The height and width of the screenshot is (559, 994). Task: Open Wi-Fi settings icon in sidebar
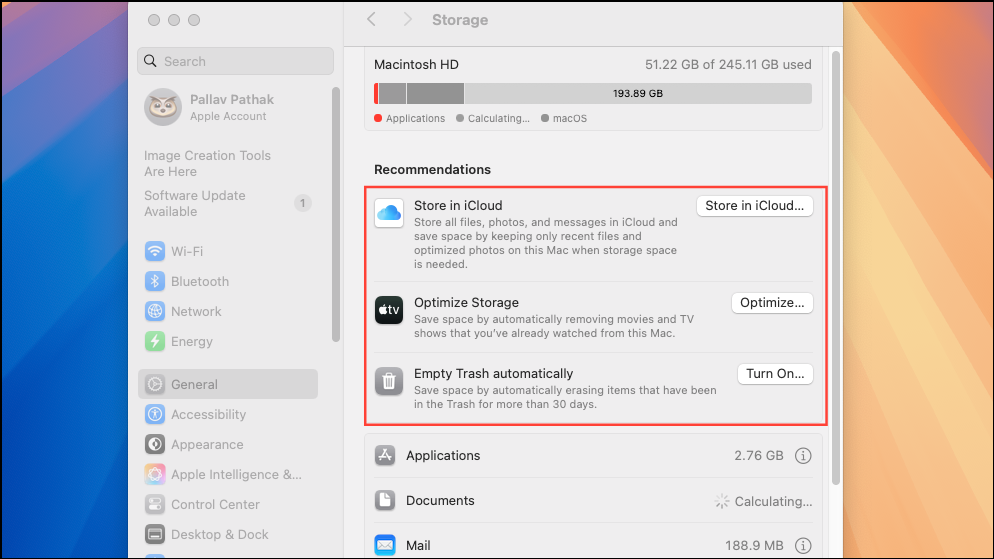pyautogui.click(x=155, y=251)
